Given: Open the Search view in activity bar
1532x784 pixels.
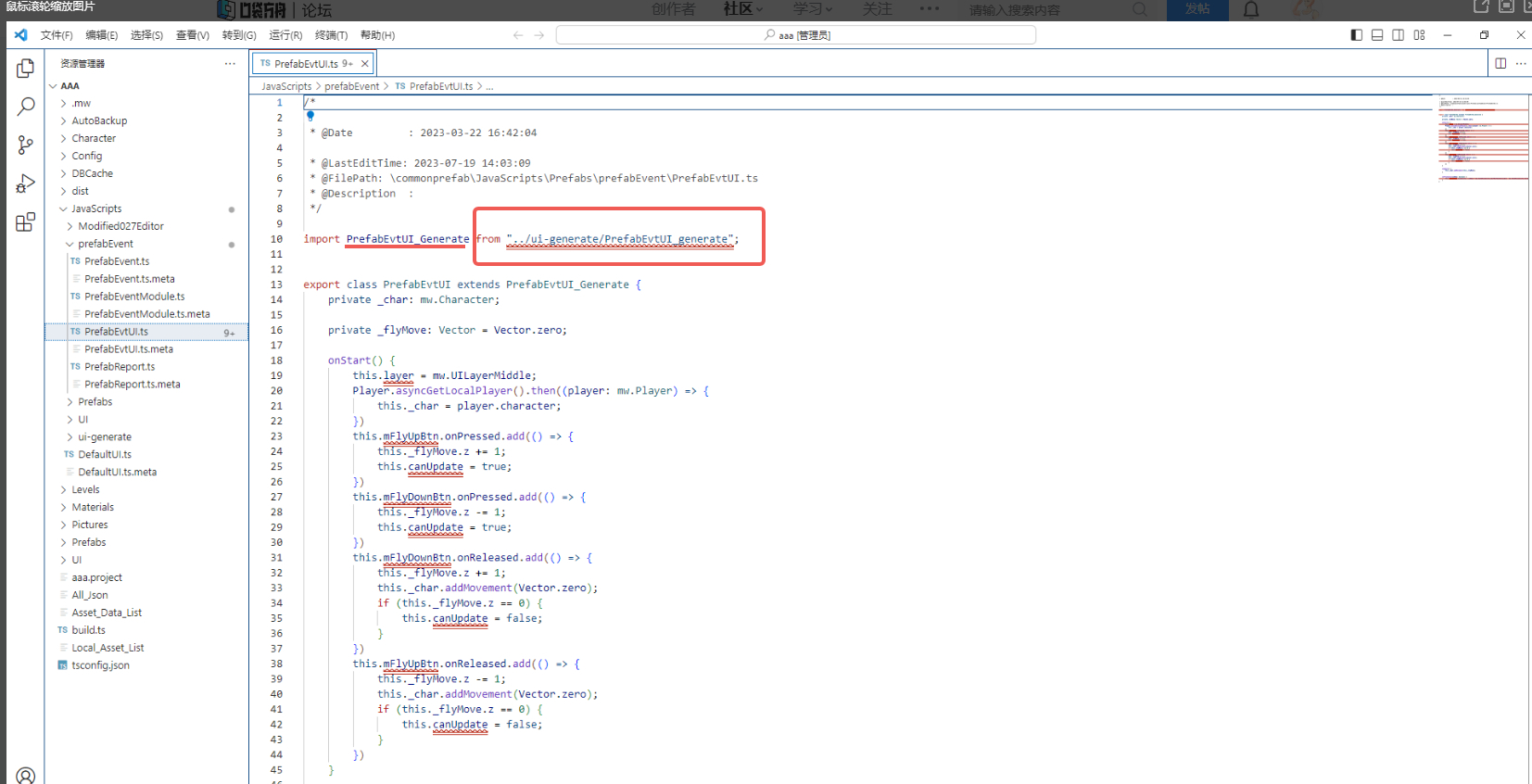Looking at the screenshot, I should tap(25, 107).
